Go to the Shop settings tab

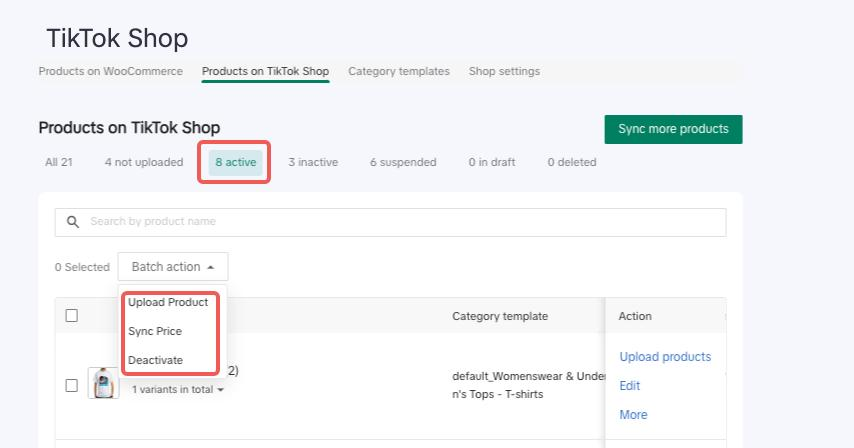(x=504, y=72)
